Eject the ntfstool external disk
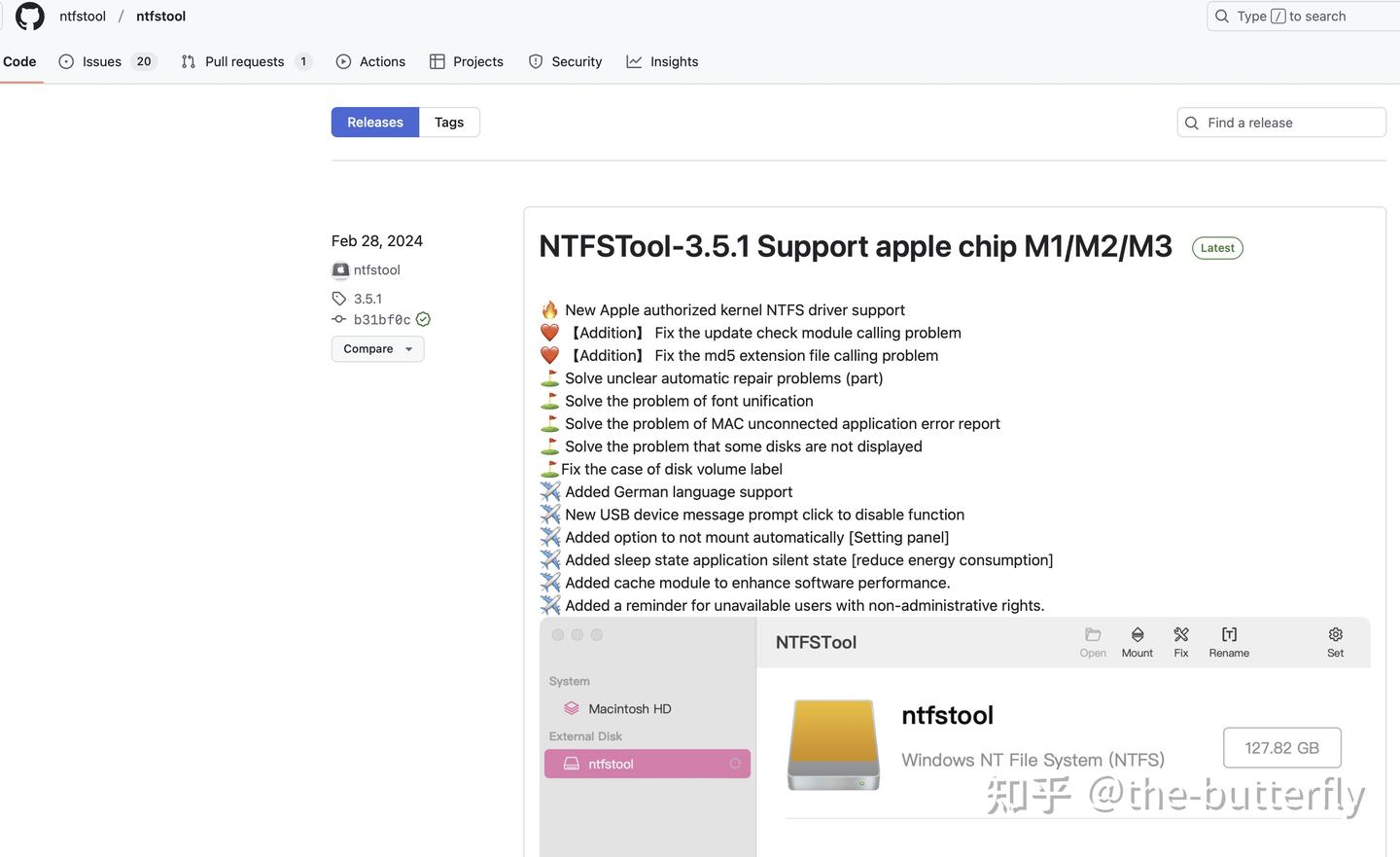Screen dimensions: 1400x857 (x=734, y=764)
